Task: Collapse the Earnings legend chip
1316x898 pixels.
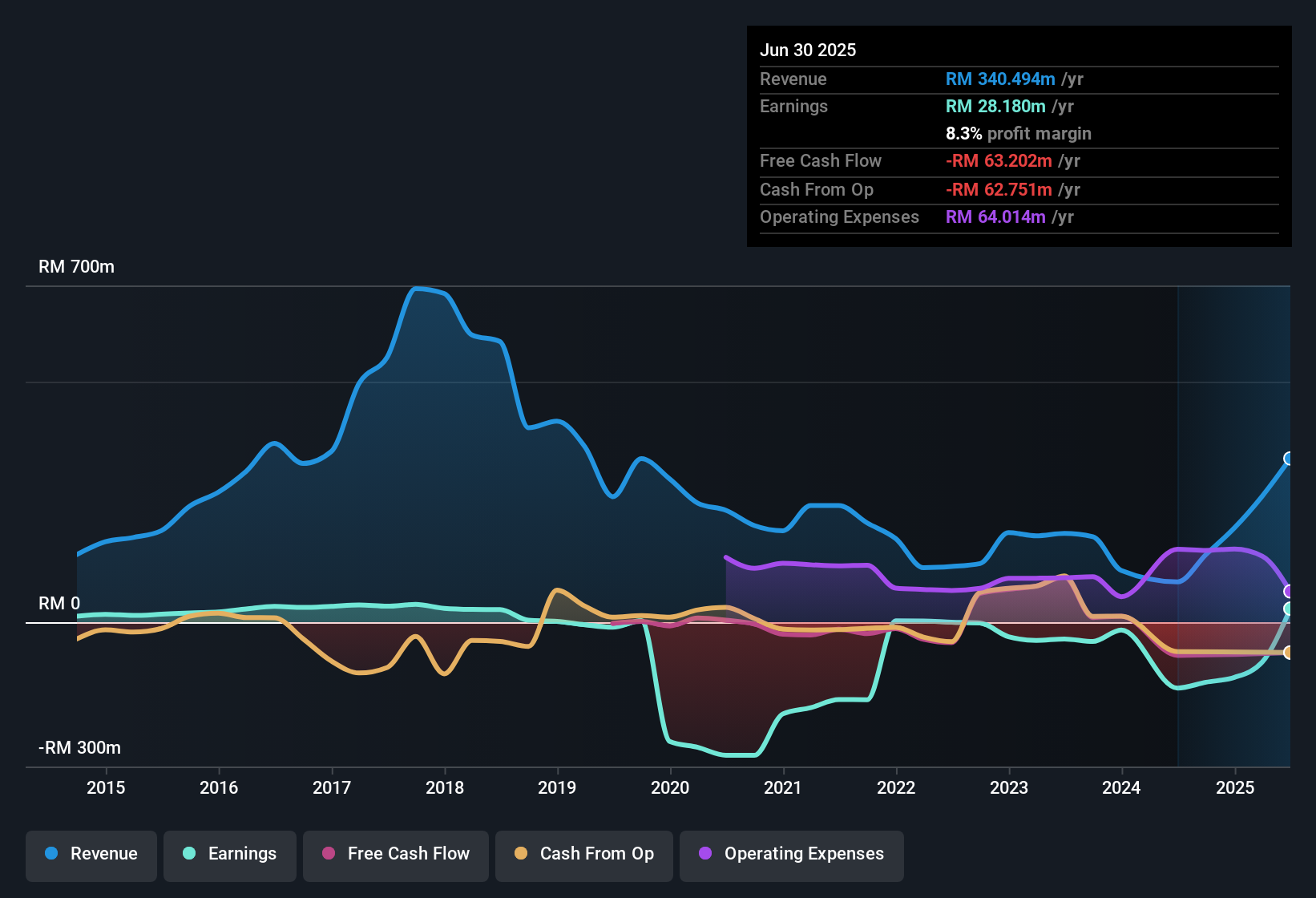Action: [230, 855]
